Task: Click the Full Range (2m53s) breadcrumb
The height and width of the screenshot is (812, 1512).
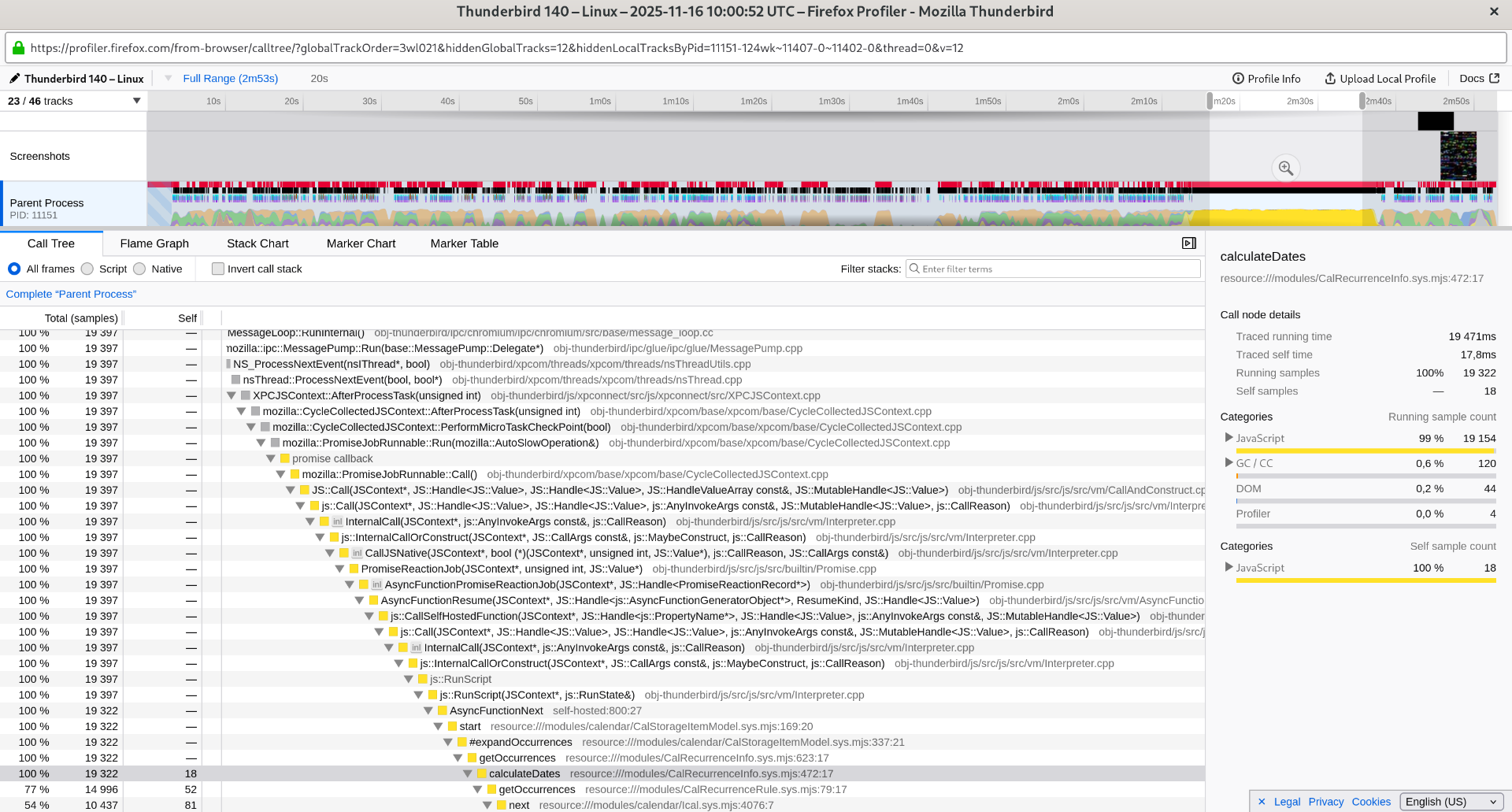Action: click(x=230, y=79)
